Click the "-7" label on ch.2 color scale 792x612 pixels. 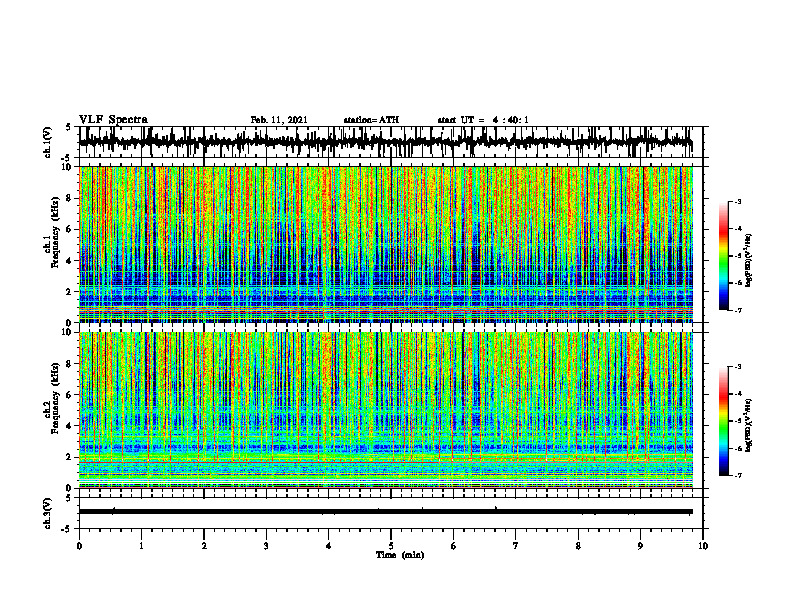point(738,476)
